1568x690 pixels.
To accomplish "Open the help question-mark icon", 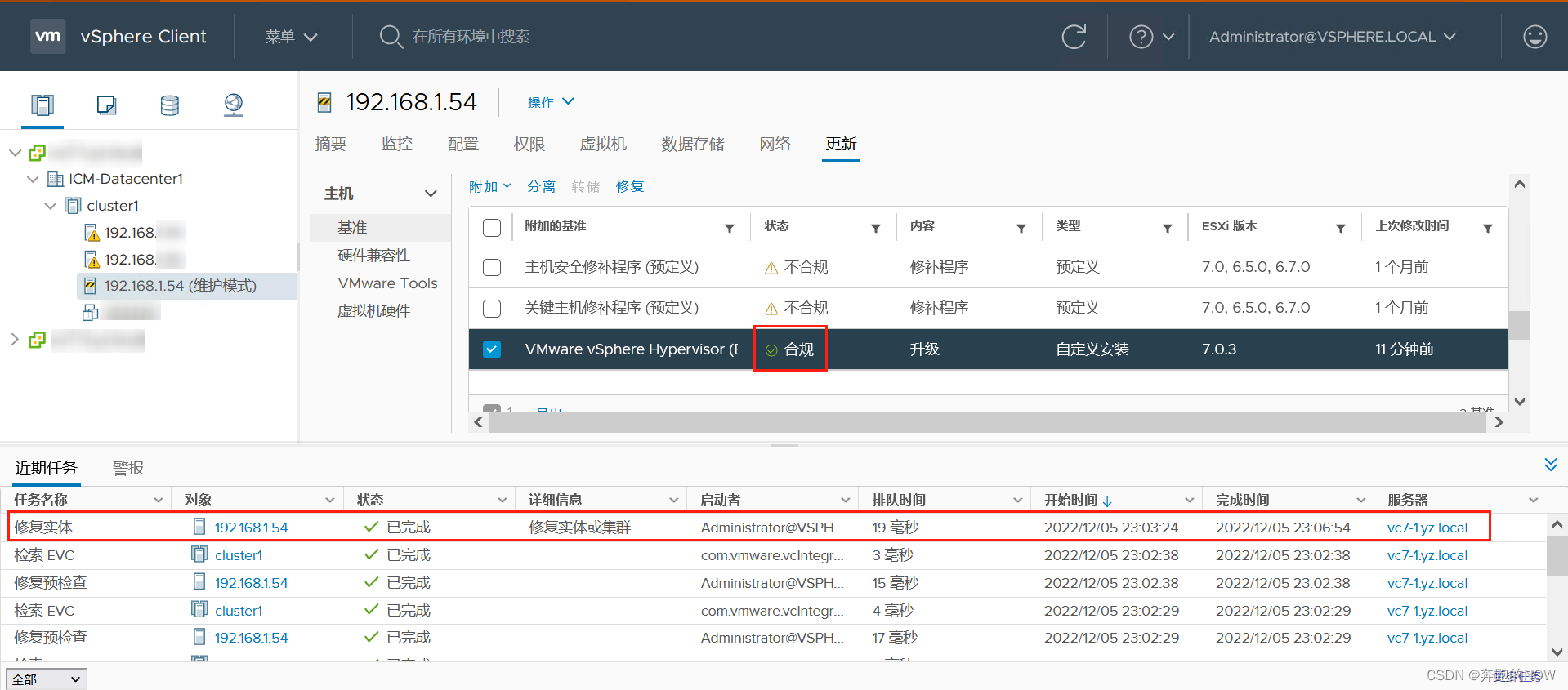I will [x=1141, y=37].
